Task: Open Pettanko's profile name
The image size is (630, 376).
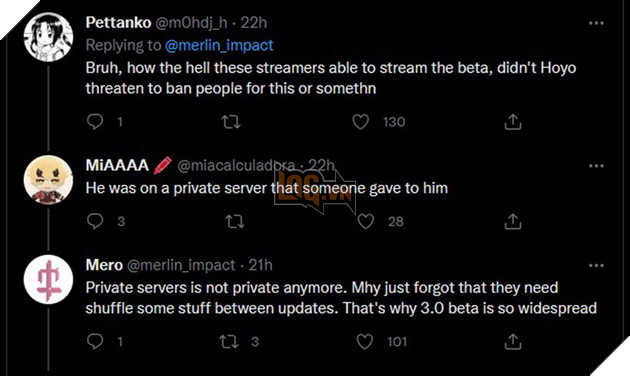Action: coord(118,22)
